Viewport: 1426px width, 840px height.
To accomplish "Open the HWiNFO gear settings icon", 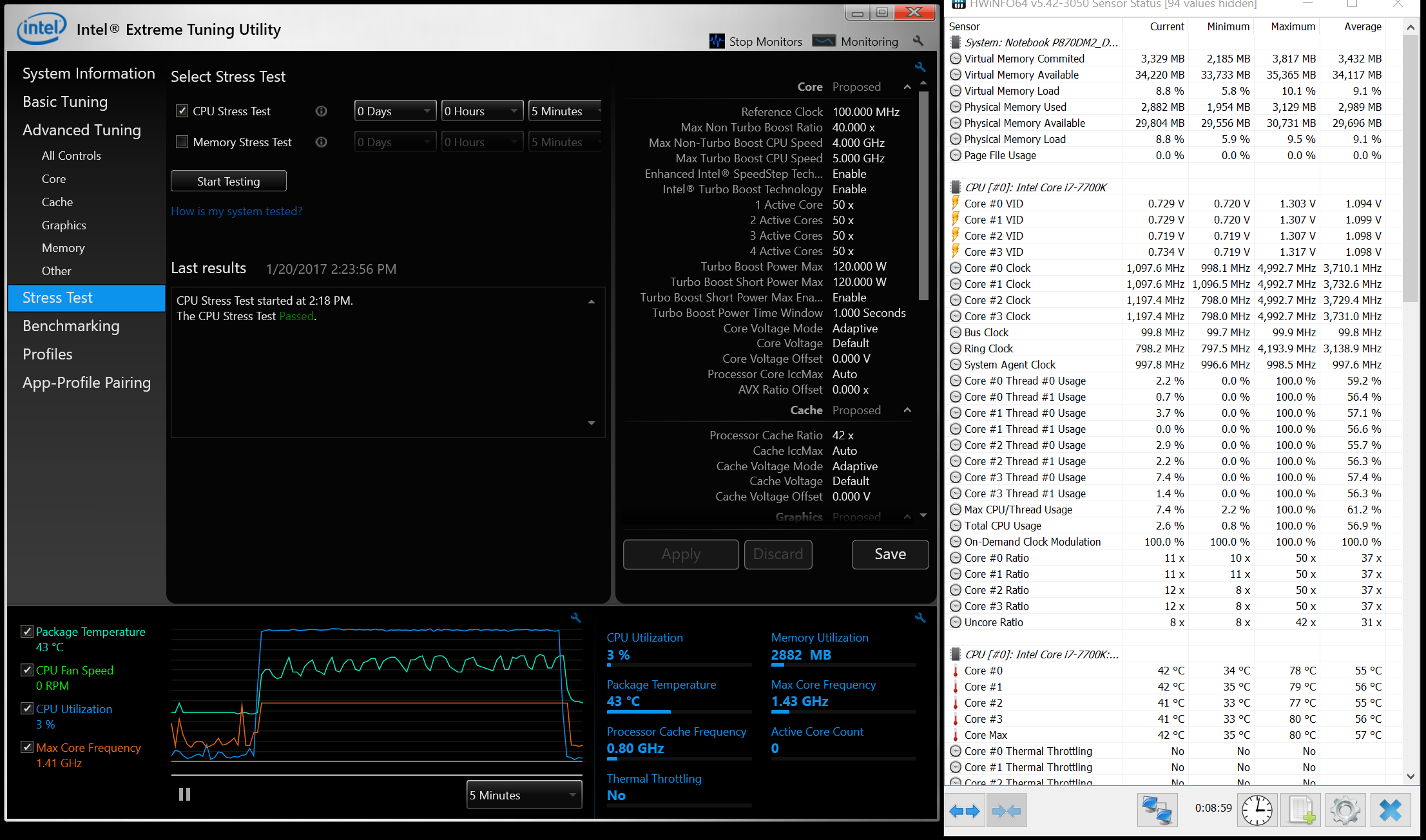I will click(x=1345, y=810).
